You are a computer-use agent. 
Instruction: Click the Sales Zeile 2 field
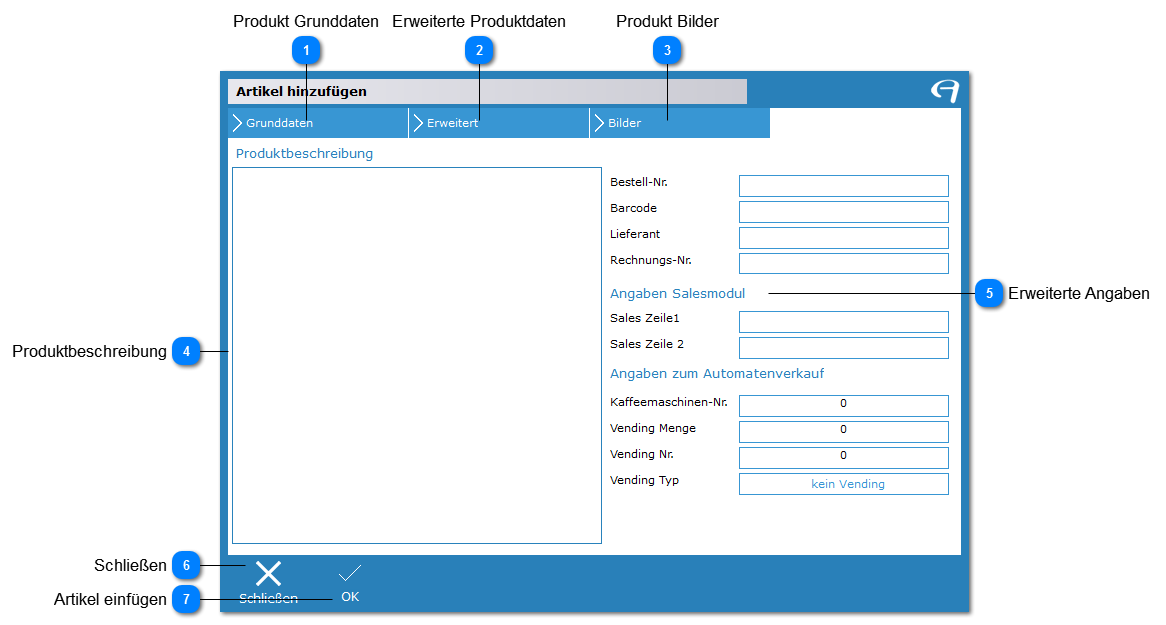[843, 348]
